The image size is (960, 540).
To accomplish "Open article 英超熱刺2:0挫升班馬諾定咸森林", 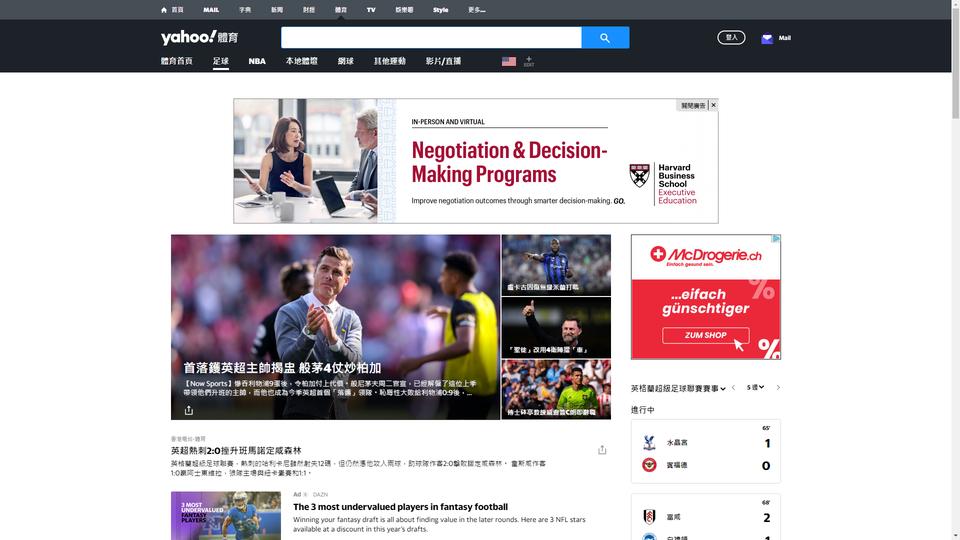I will pos(236,451).
